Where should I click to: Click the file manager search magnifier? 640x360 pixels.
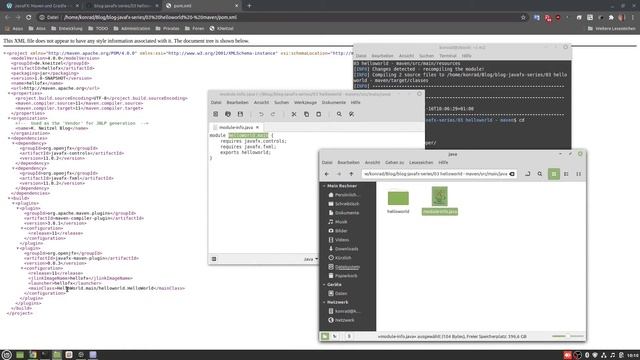point(540,174)
